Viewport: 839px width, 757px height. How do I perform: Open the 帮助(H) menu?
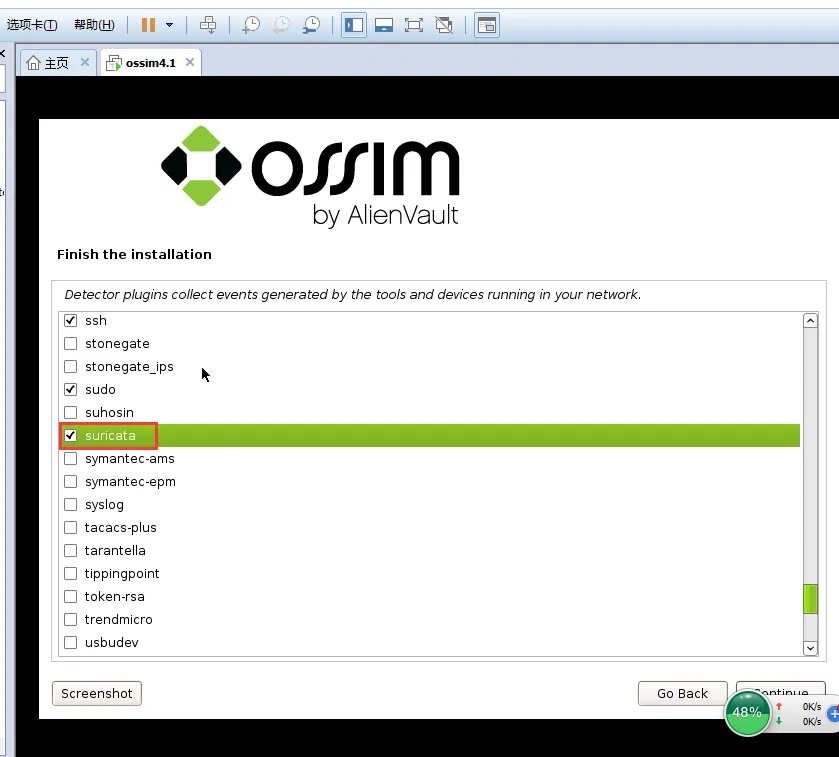pos(94,25)
